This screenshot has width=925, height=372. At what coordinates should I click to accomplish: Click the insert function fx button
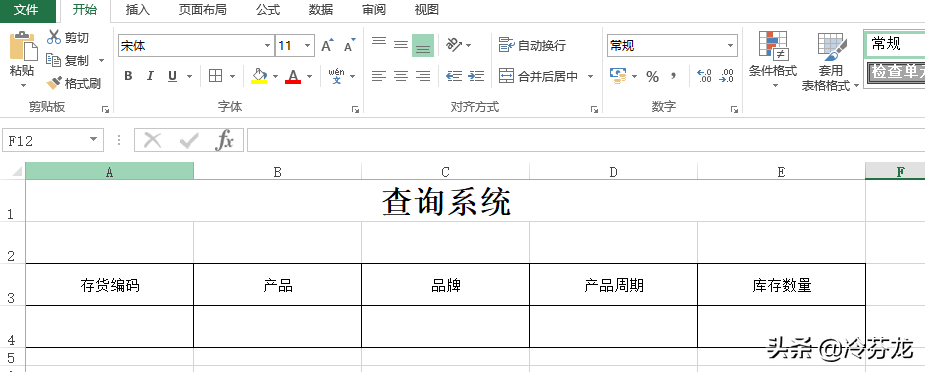point(225,140)
